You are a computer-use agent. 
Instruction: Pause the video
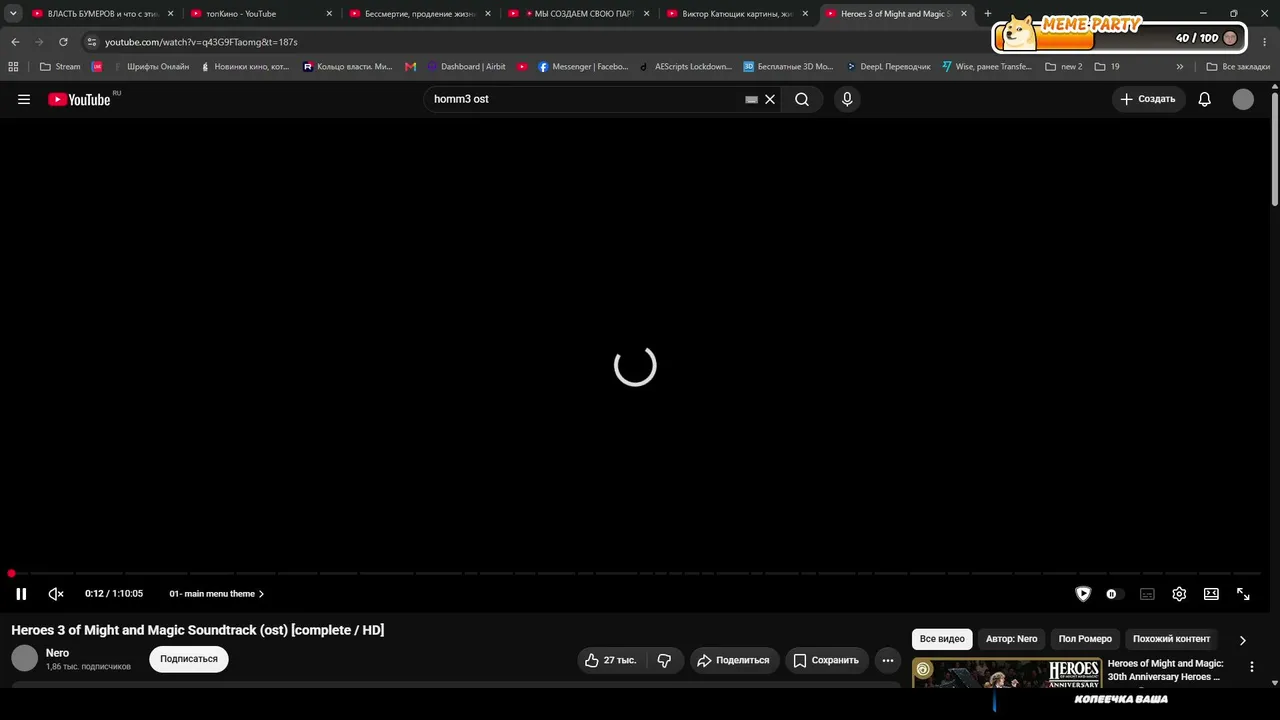point(21,594)
